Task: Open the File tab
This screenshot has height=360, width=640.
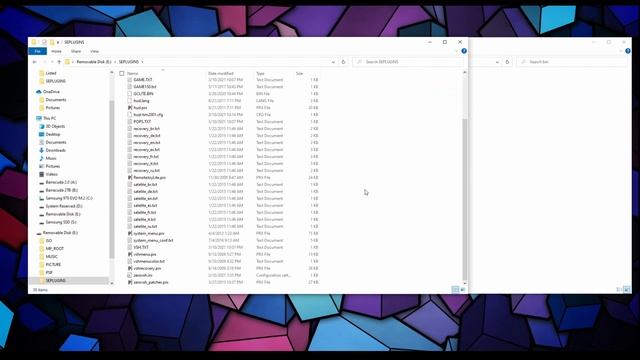Action: pos(38,51)
